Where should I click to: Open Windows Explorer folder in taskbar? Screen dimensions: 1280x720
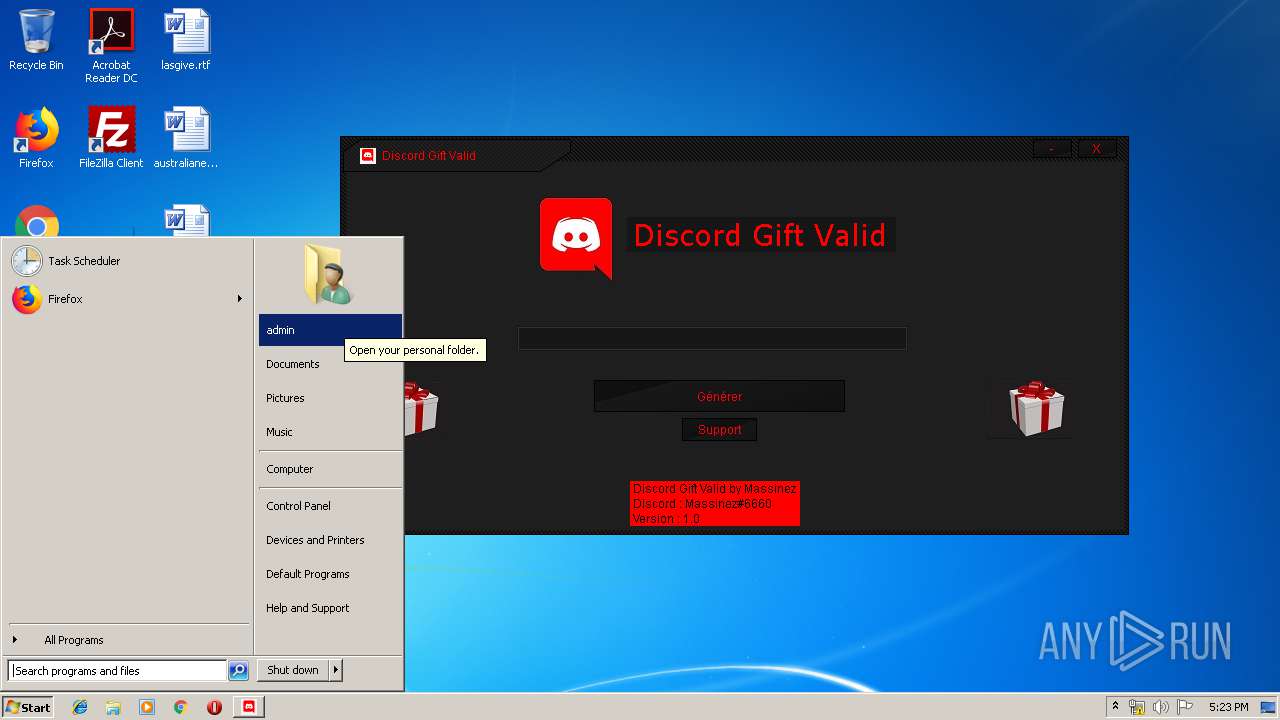tap(113, 707)
